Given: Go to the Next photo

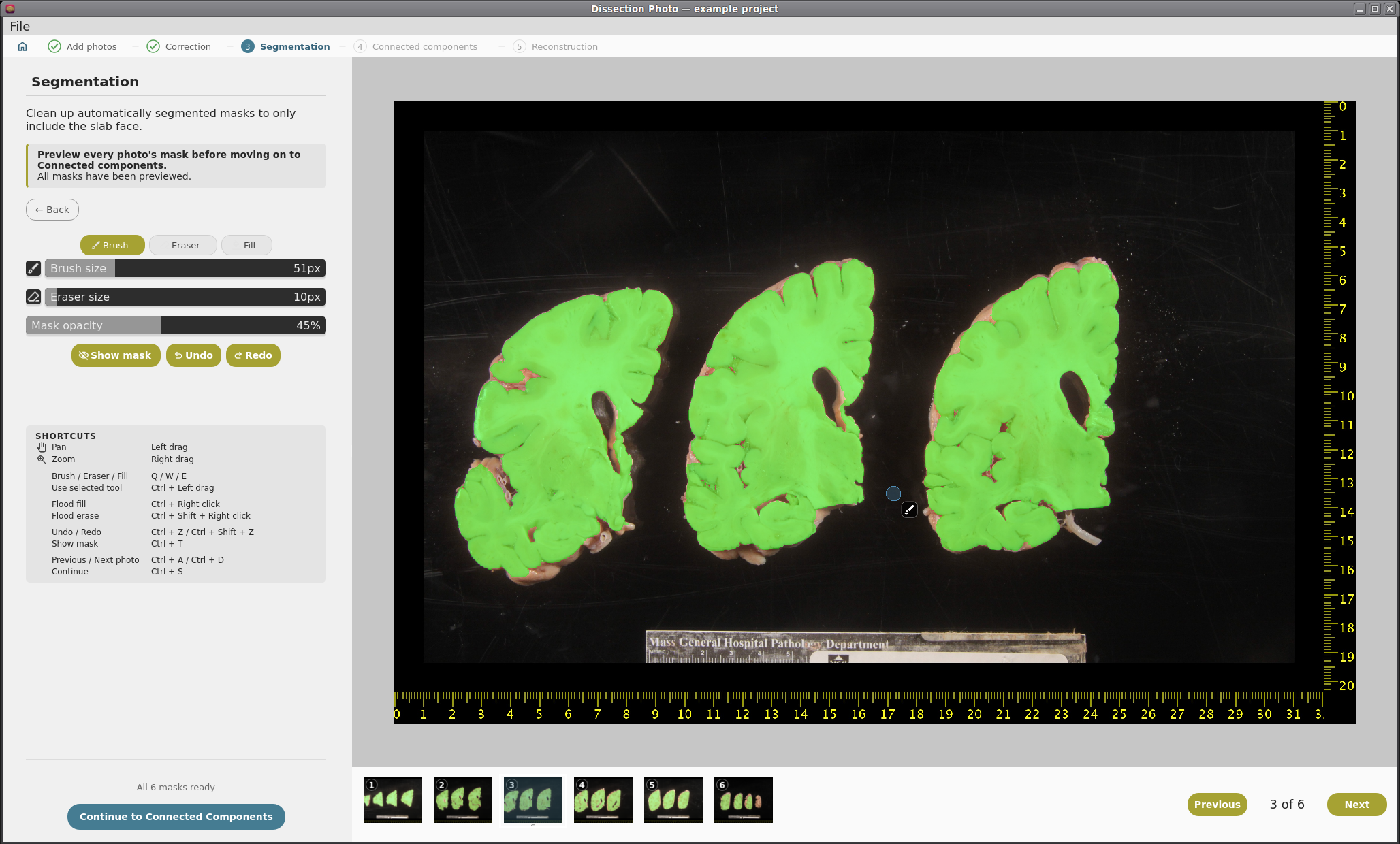Looking at the screenshot, I should [x=1357, y=805].
